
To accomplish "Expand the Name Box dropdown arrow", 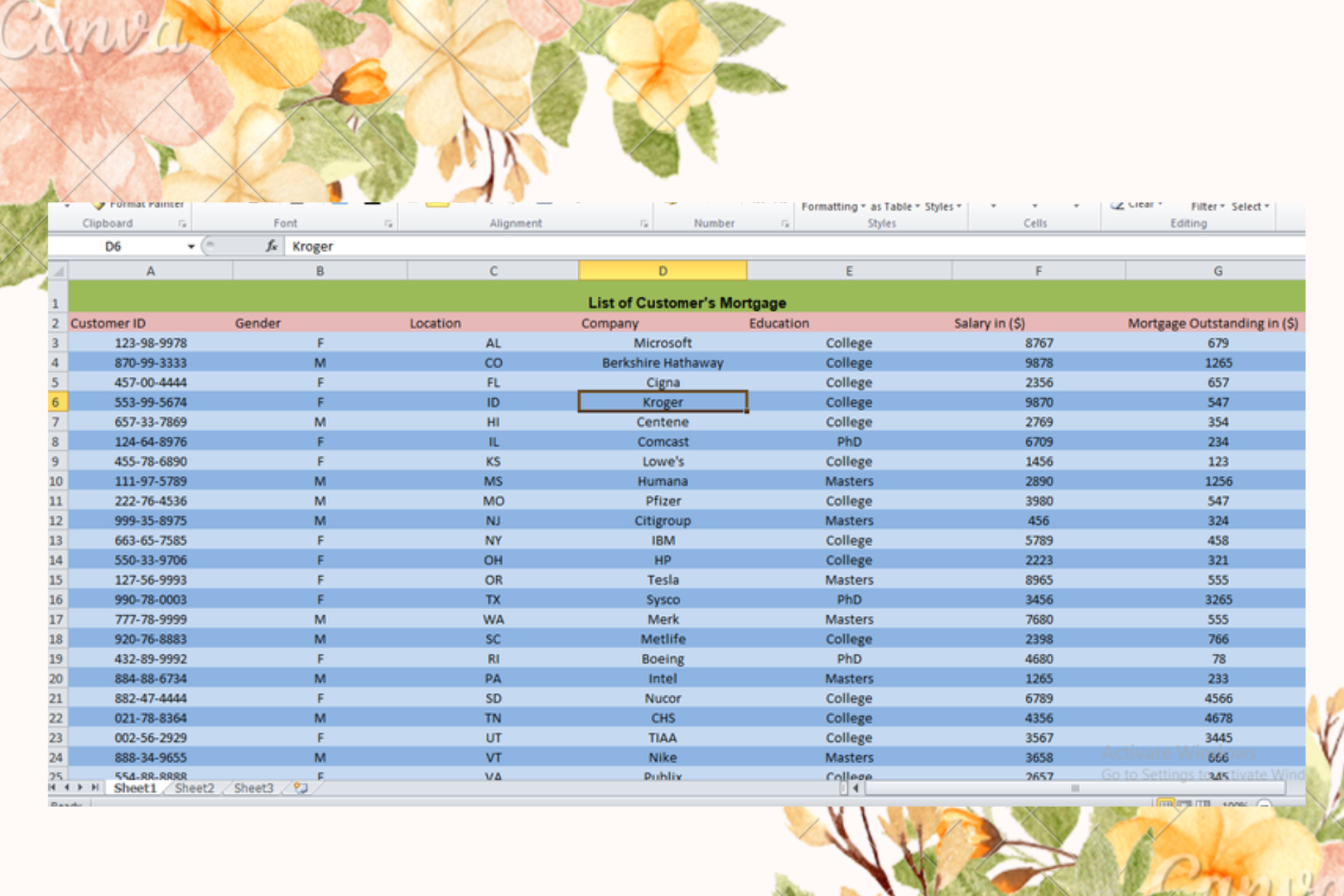I will (x=190, y=246).
